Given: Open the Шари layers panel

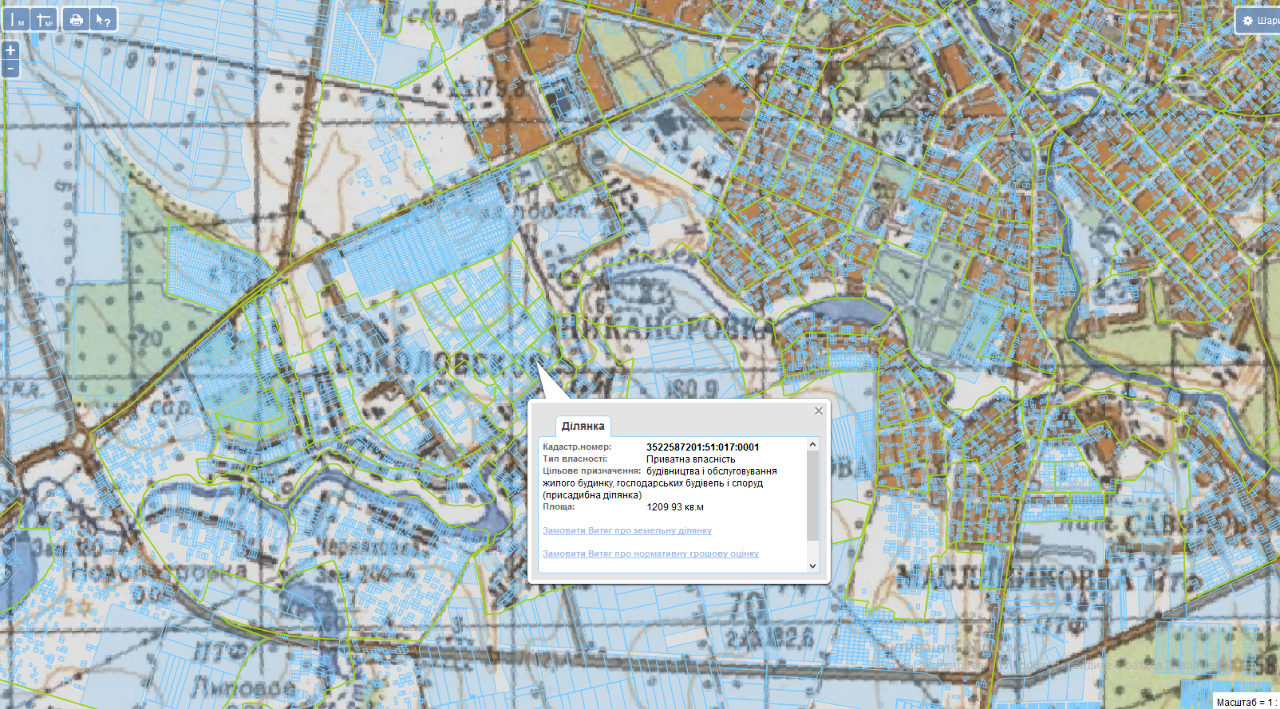Looking at the screenshot, I should (1258, 20).
